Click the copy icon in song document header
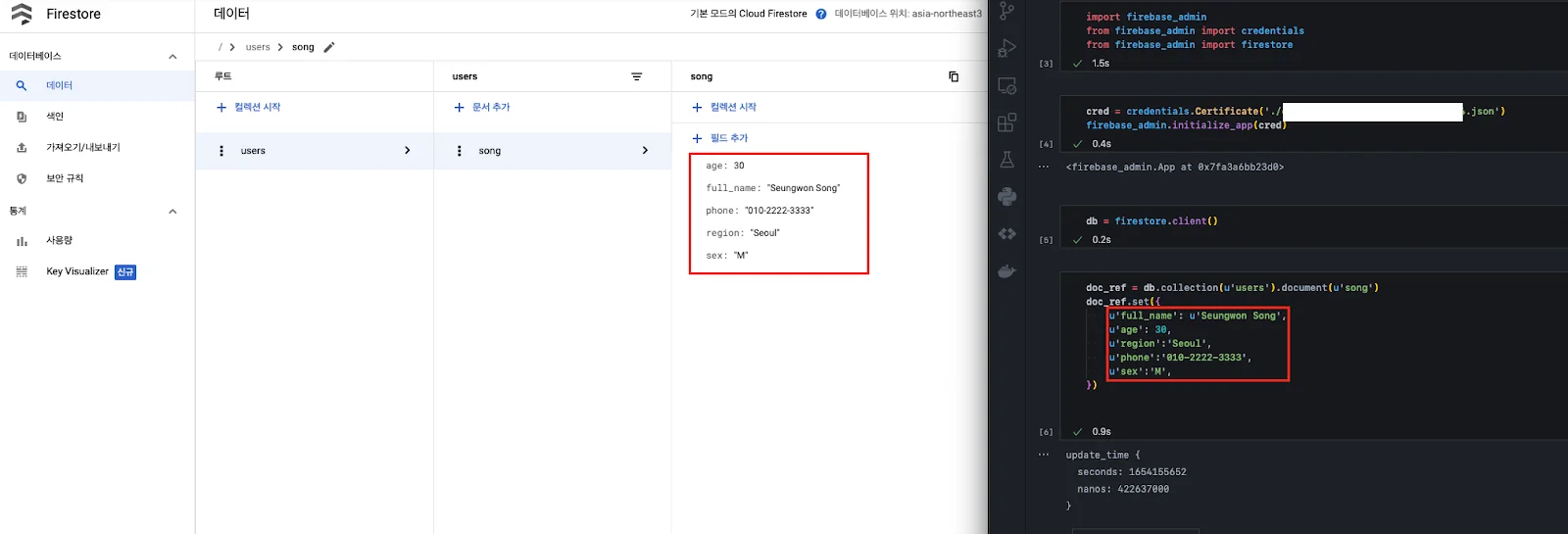The image size is (1568, 534). 954,76
